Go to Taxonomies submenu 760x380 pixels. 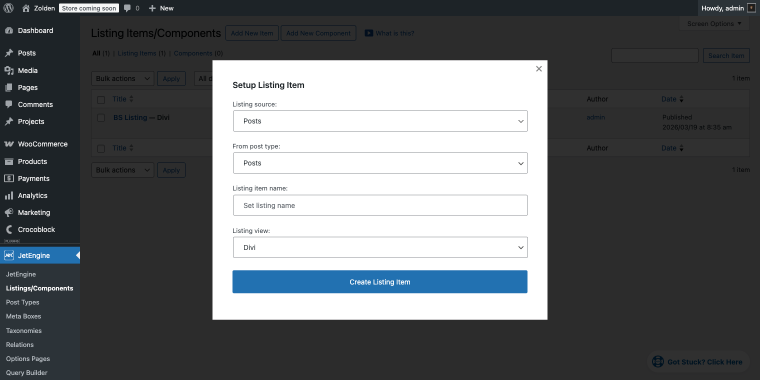point(24,331)
